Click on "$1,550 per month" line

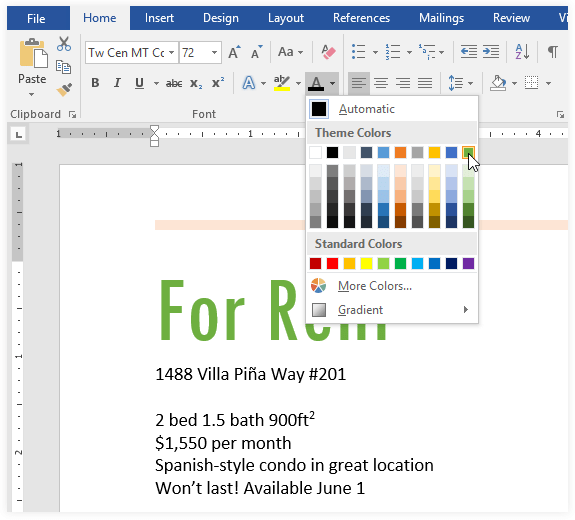(223, 443)
